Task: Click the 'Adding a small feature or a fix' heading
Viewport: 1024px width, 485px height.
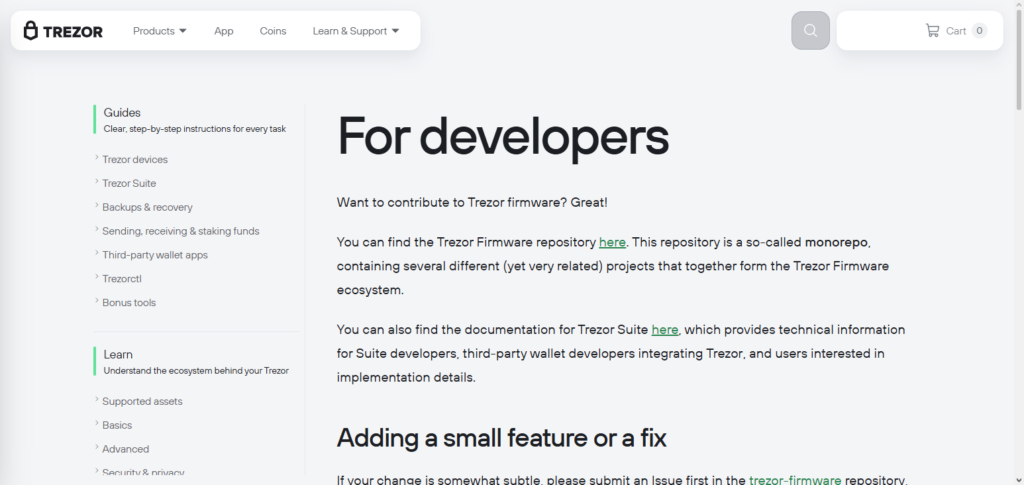Action: pos(502,438)
